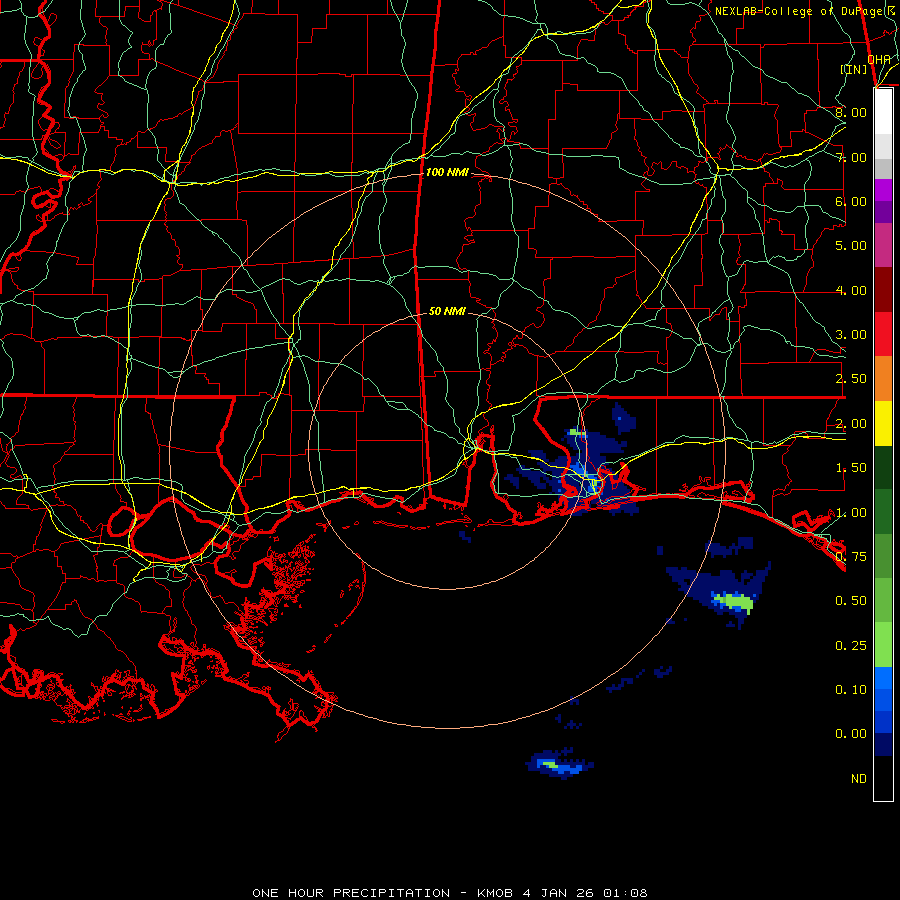Click the ND no-data label
Viewport: 900px width, 900px height.
point(859,779)
